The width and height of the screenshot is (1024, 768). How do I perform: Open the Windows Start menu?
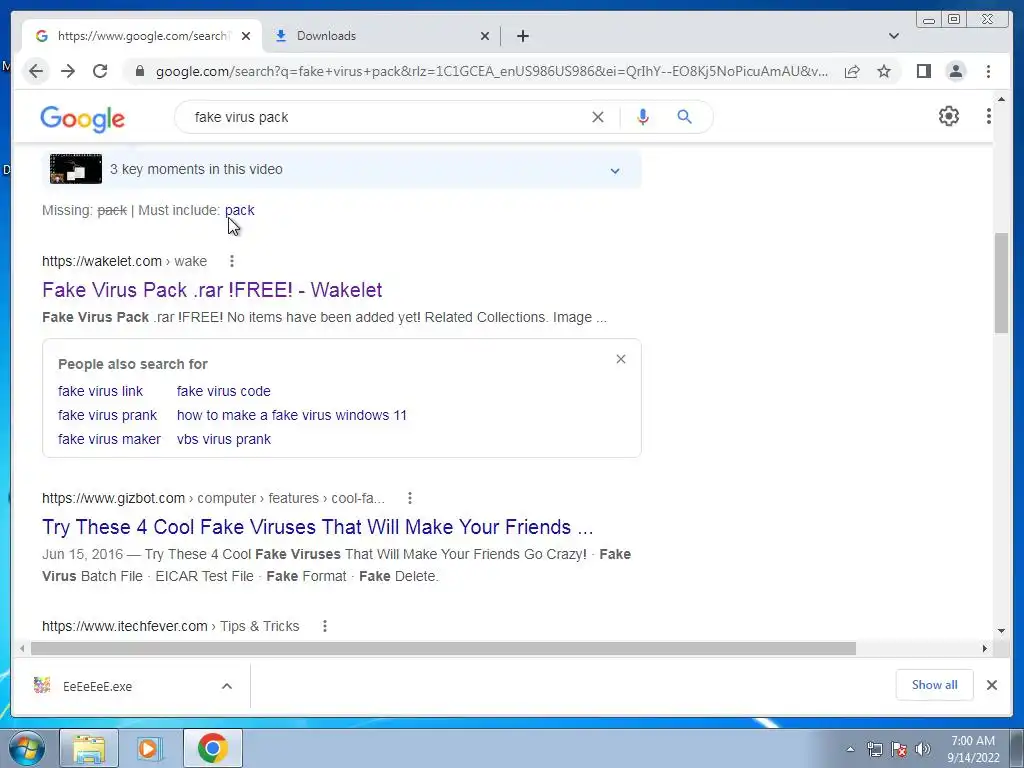pyautogui.click(x=26, y=748)
